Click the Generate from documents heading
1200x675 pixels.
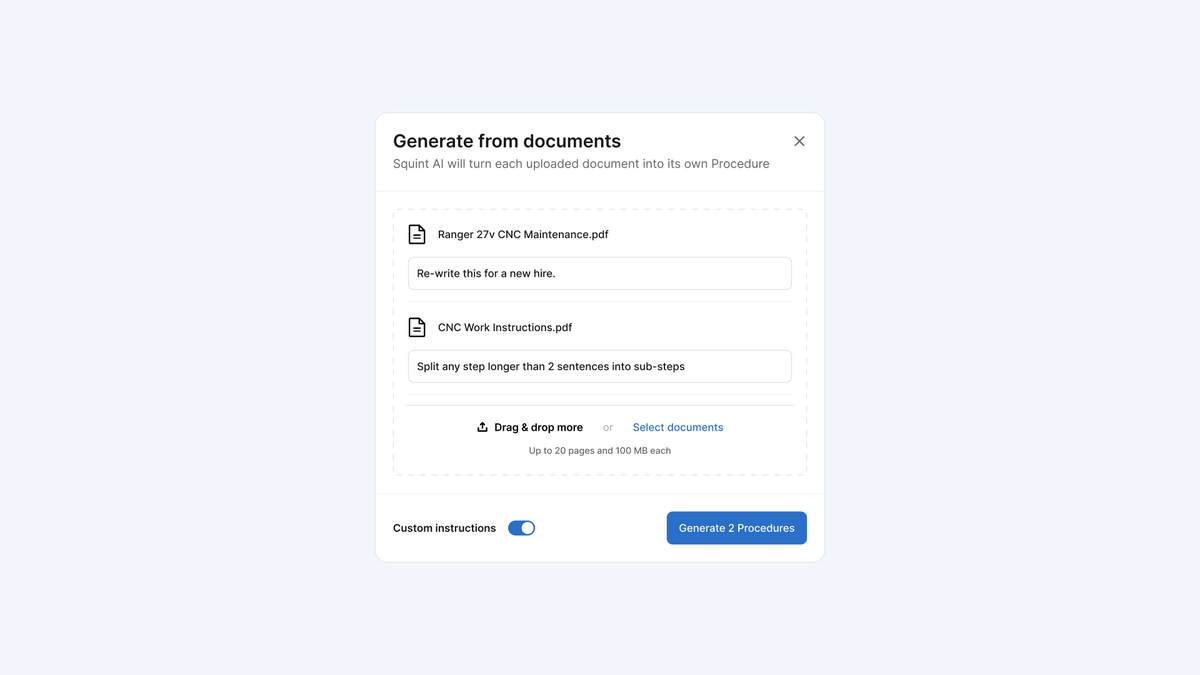coord(507,141)
